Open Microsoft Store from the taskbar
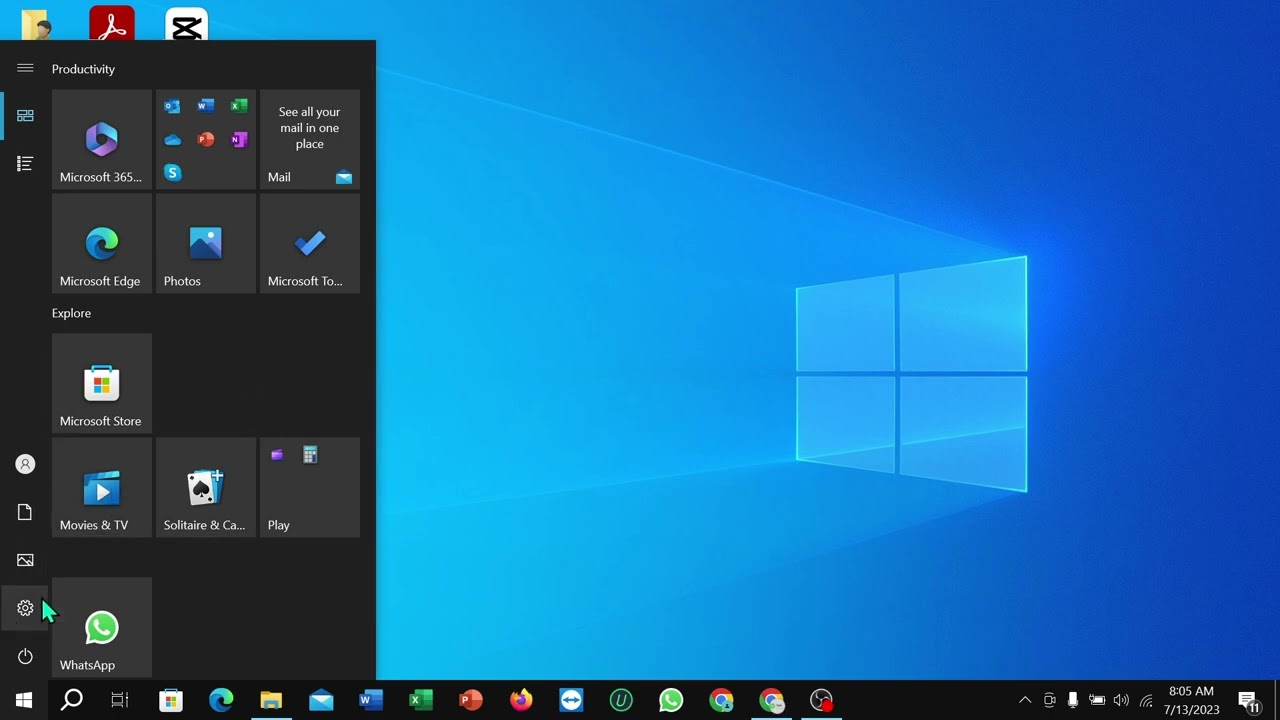 click(x=171, y=700)
